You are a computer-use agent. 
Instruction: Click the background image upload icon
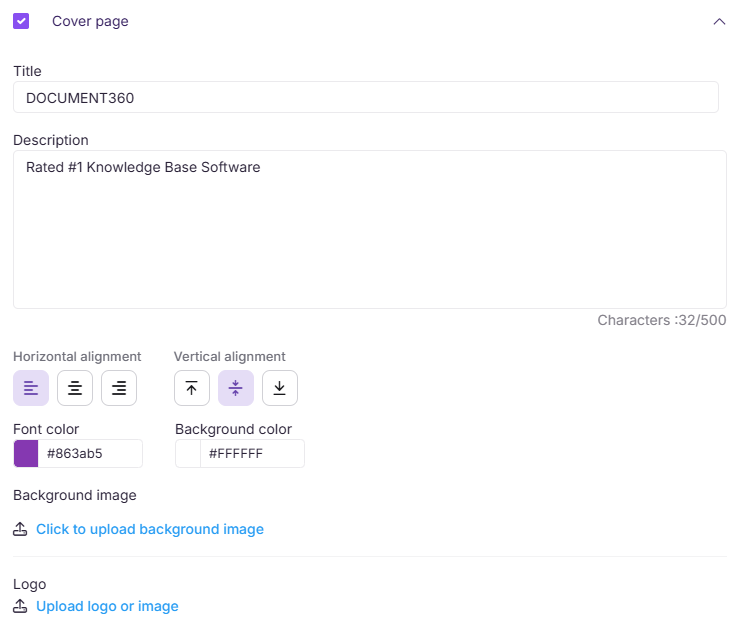click(x=20, y=529)
